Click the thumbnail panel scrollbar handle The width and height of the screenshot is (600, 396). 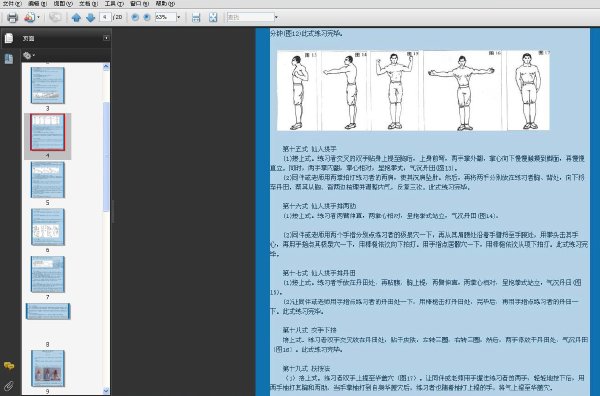(106, 157)
